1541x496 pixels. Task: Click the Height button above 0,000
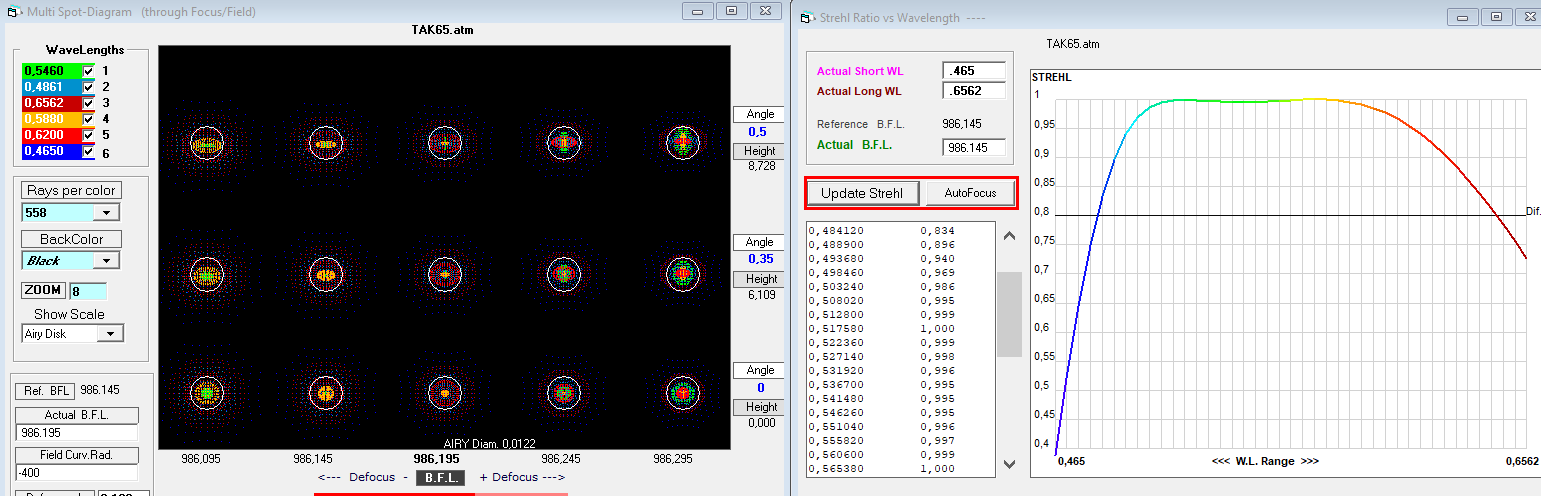[760, 407]
